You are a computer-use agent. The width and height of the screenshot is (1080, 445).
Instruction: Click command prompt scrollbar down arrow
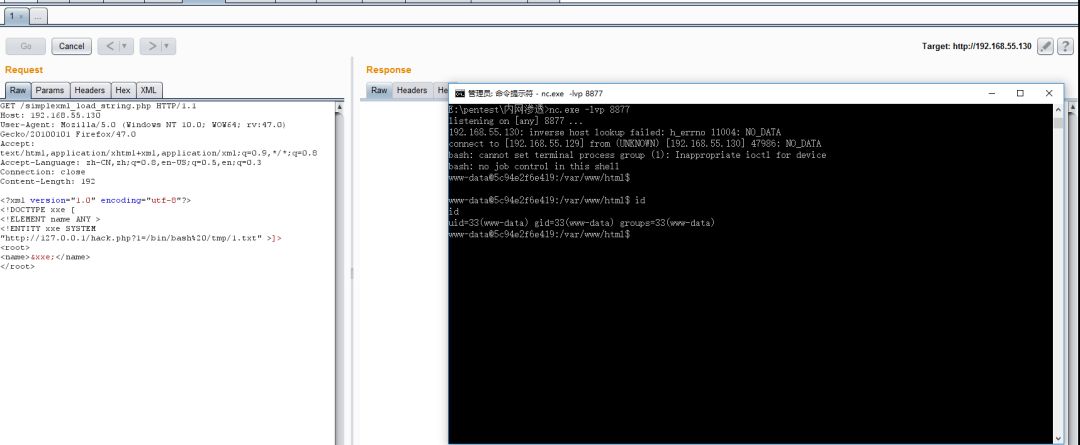1058,438
